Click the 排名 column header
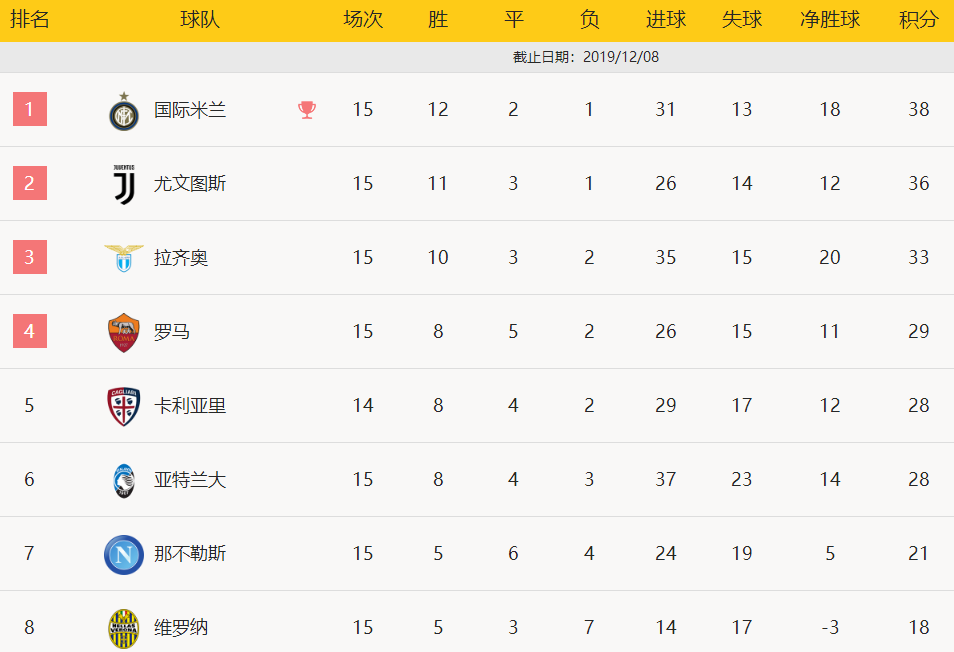954x652 pixels. [x=29, y=19]
